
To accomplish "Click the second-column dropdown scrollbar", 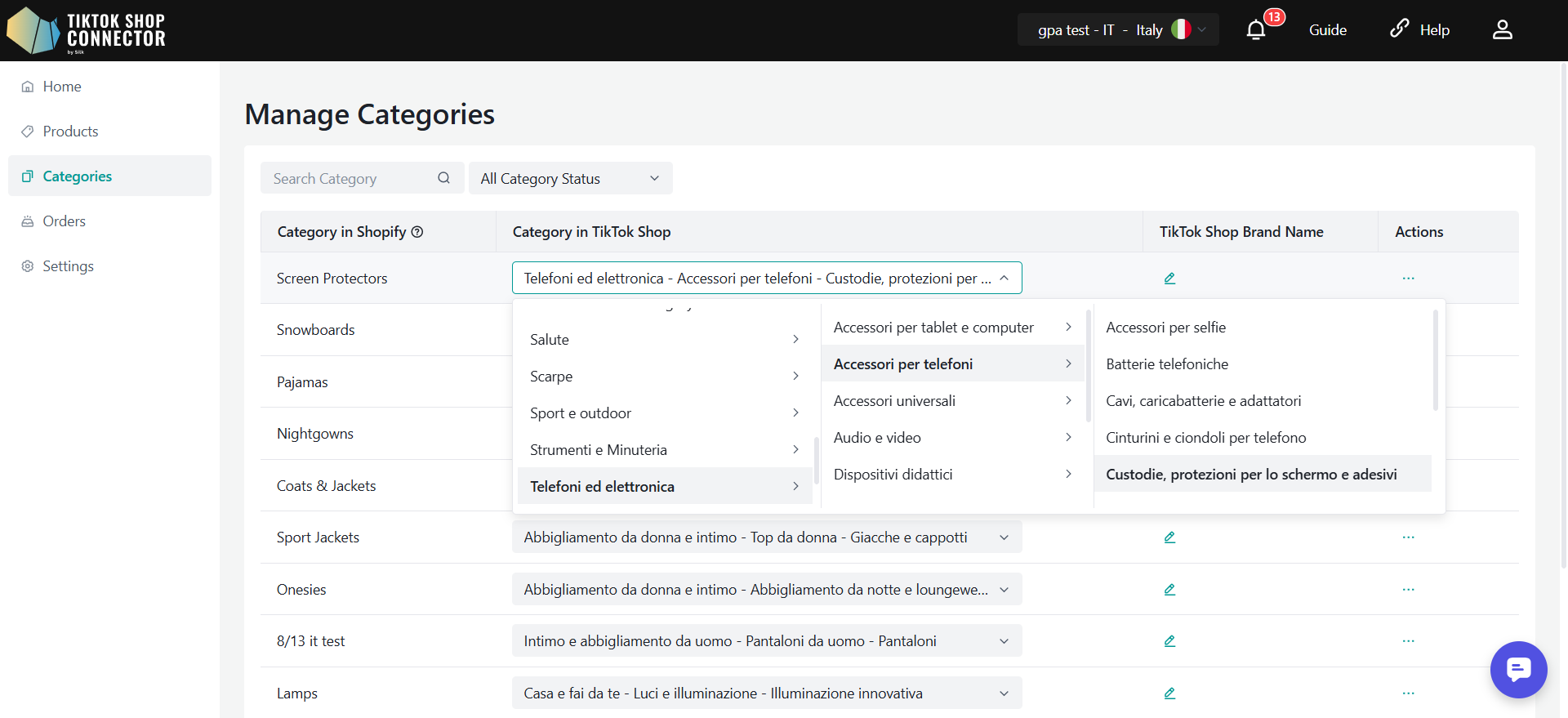I will (x=1088, y=366).
